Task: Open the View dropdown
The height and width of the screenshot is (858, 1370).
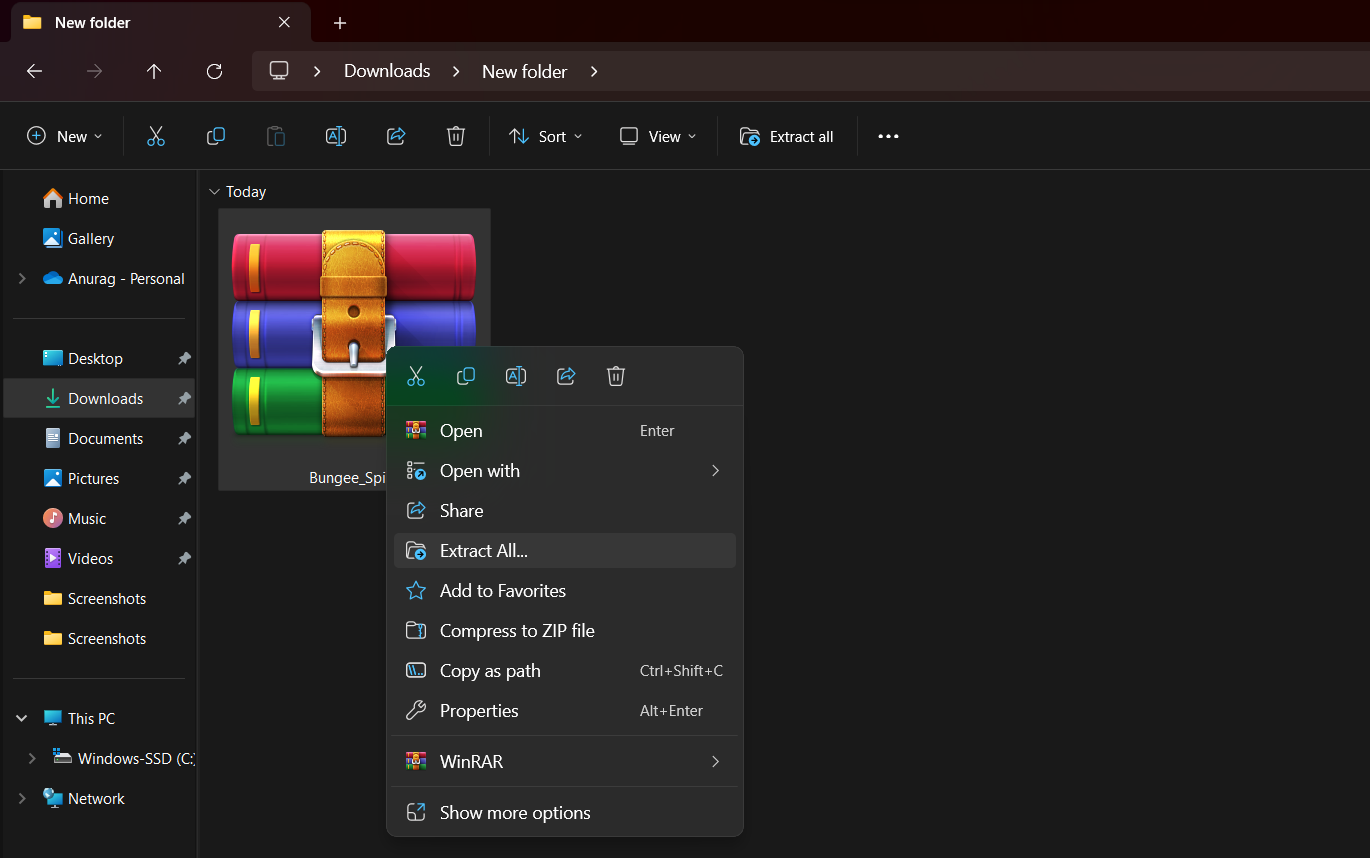Action: pos(657,136)
